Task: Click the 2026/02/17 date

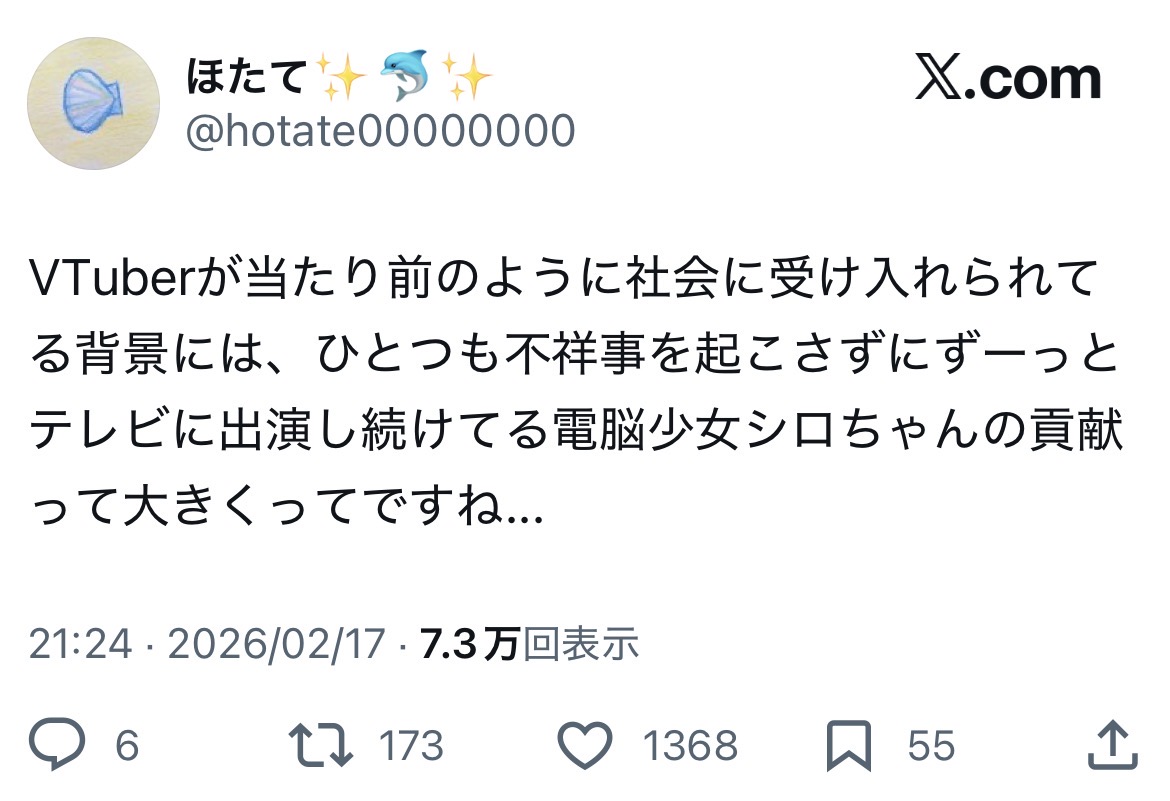Action: [x=277, y=643]
